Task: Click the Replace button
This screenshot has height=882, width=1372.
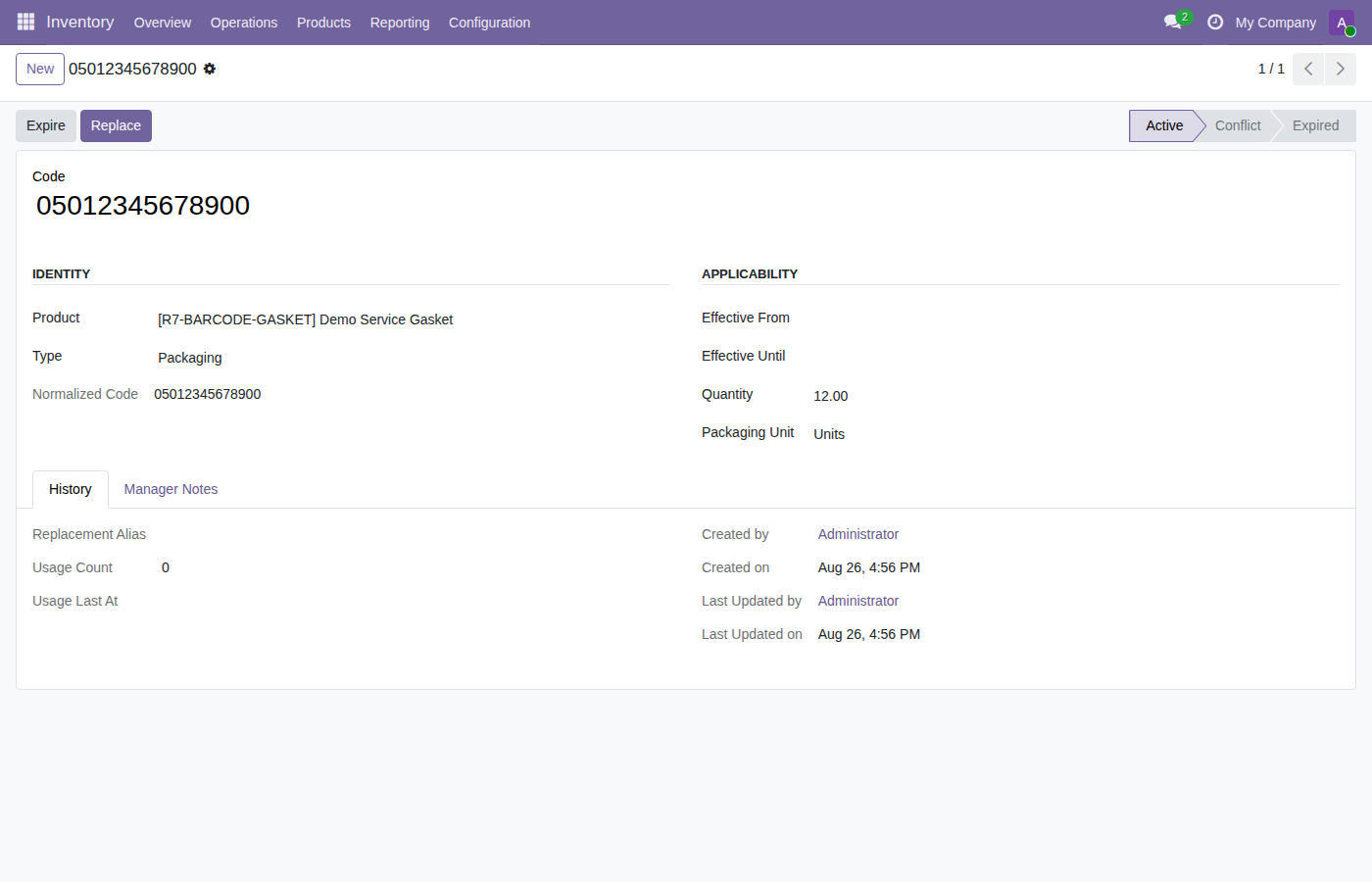Action: tap(116, 125)
